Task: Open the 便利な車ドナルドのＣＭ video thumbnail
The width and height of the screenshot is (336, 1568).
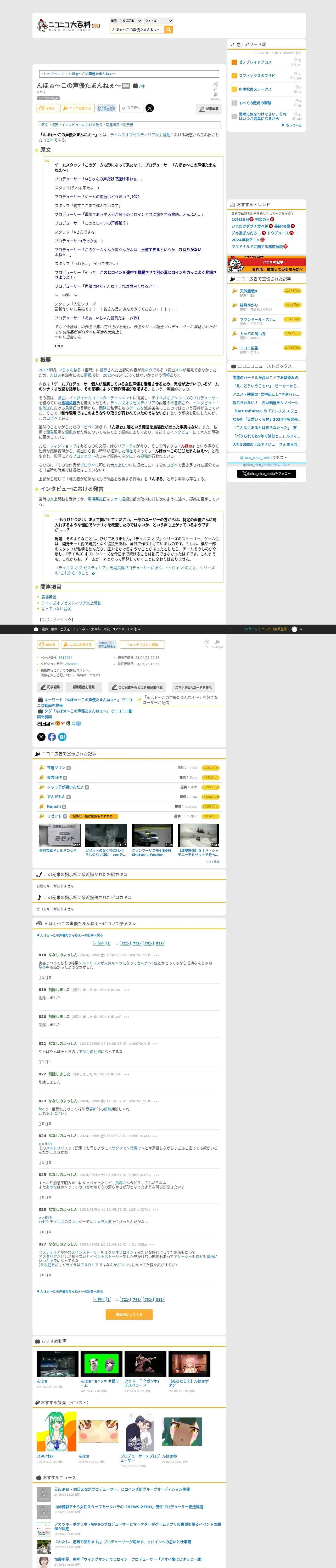Action: click(x=60, y=835)
